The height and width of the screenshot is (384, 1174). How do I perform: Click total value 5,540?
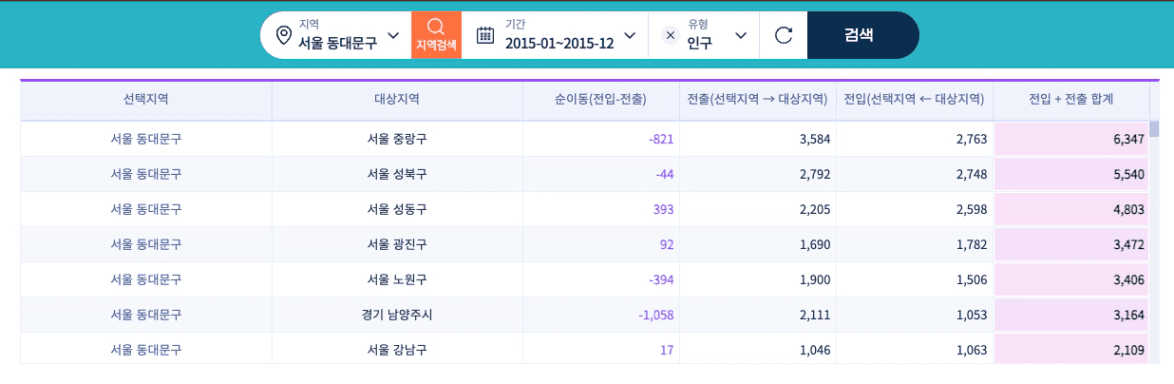pos(1129,174)
